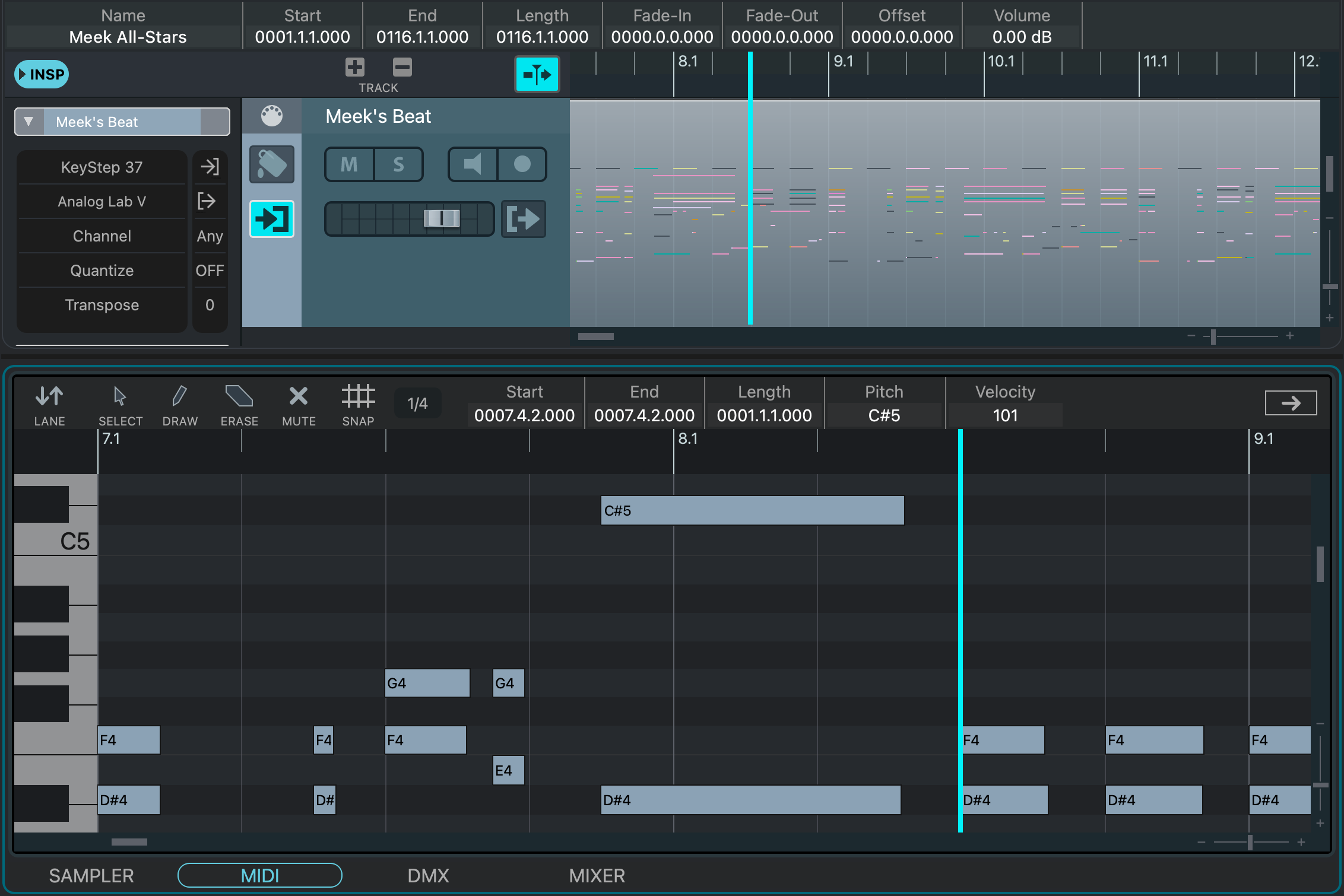The width and height of the screenshot is (1344, 896).
Task: Adjust the track volume fader
Action: pyautogui.click(x=441, y=218)
